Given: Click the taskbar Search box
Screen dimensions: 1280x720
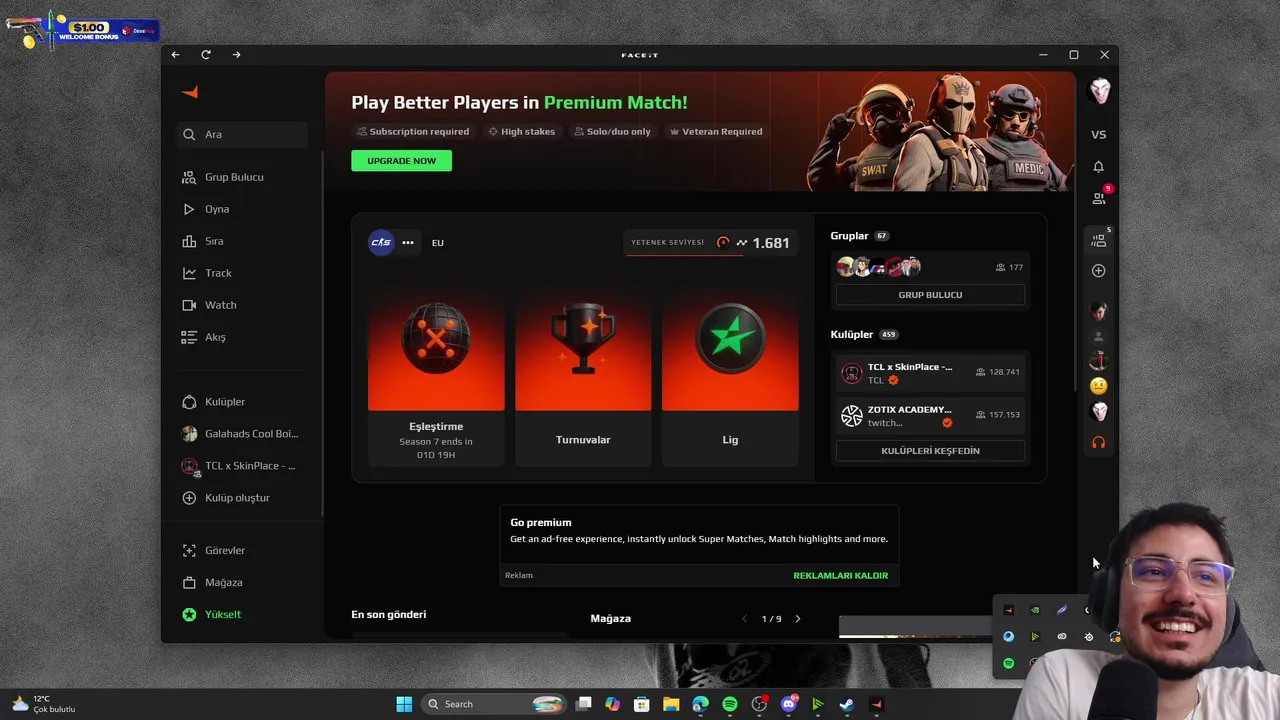Looking at the screenshot, I should click(494, 704).
